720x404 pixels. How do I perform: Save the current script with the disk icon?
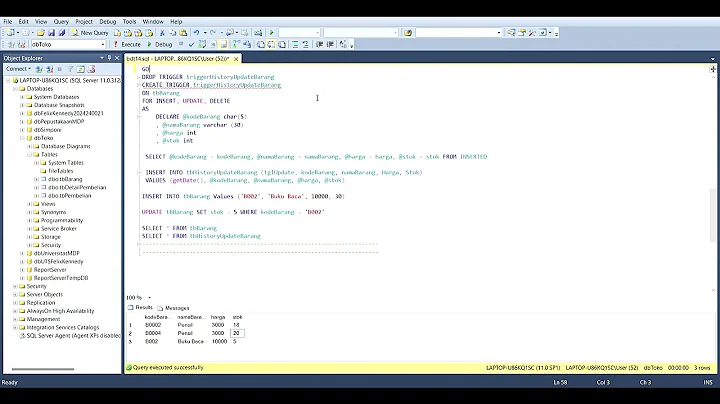tap(51, 33)
